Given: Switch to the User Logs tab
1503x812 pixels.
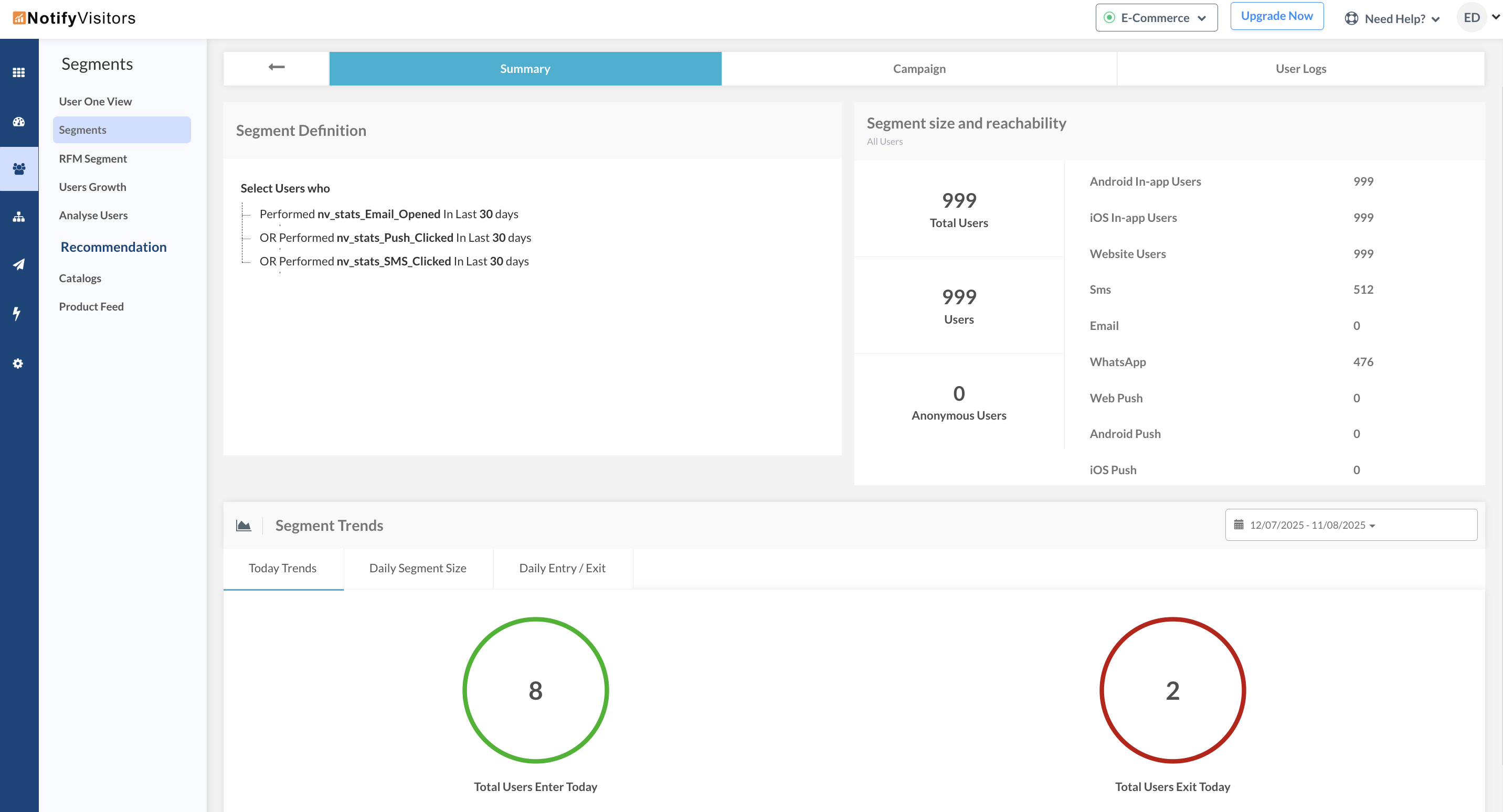Looking at the screenshot, I should click(1300, 69).
